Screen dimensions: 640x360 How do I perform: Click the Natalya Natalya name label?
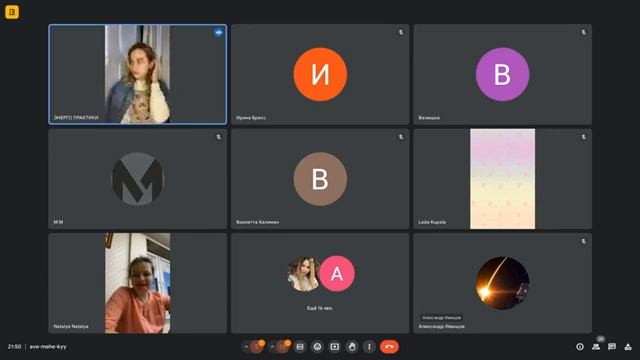click(x=71, y=327)
